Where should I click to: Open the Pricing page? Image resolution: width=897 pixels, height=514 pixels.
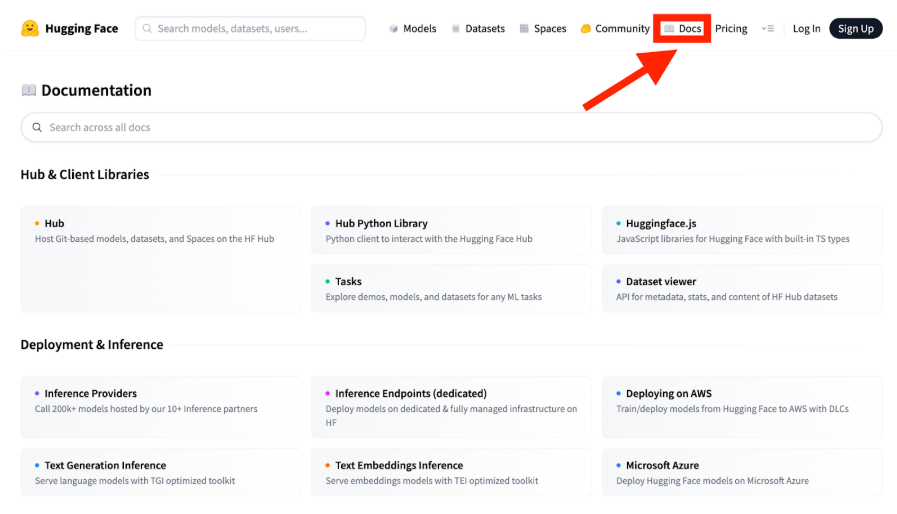pos(731,29)
